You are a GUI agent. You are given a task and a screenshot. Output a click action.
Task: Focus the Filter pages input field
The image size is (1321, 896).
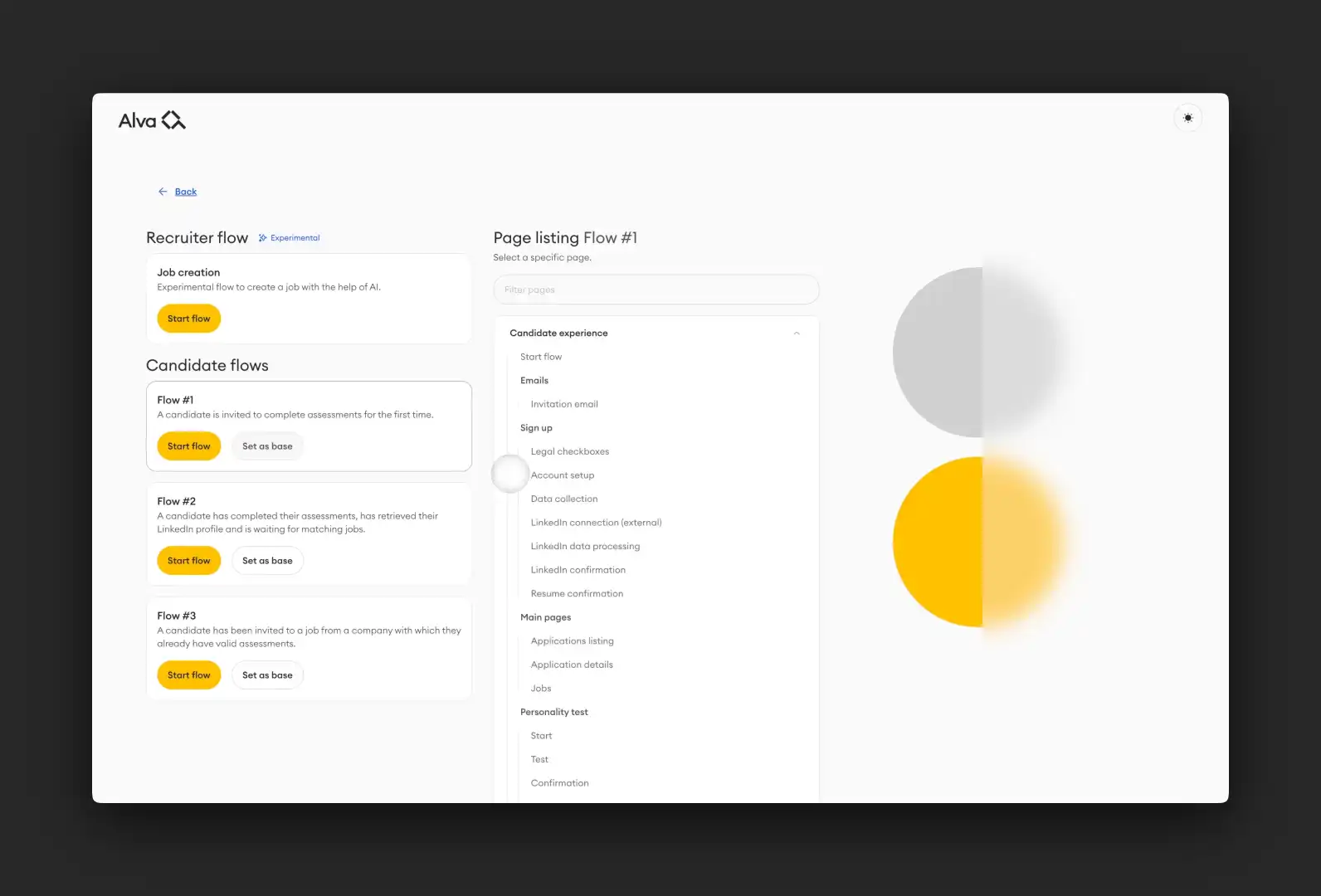(x=656, y=290)
